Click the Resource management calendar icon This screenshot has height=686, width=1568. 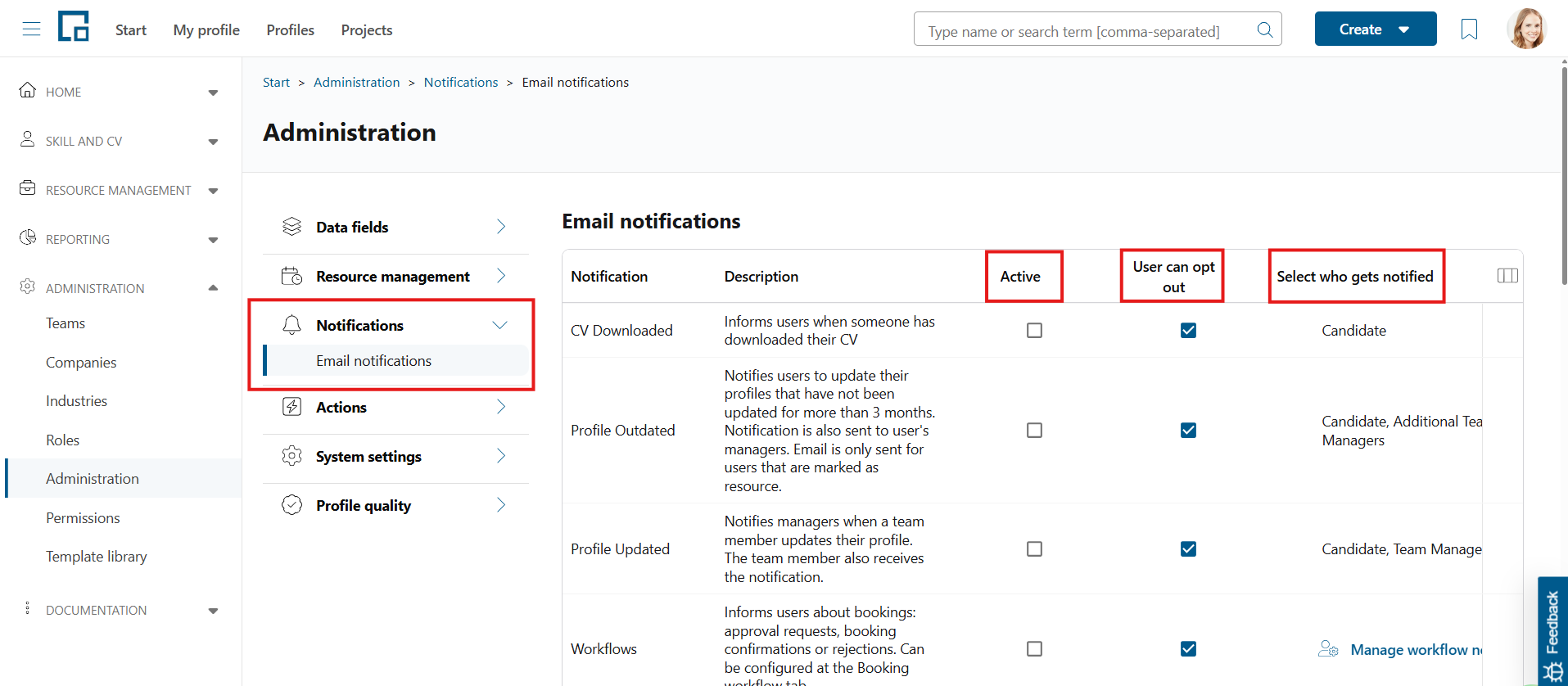coord(292,276)
